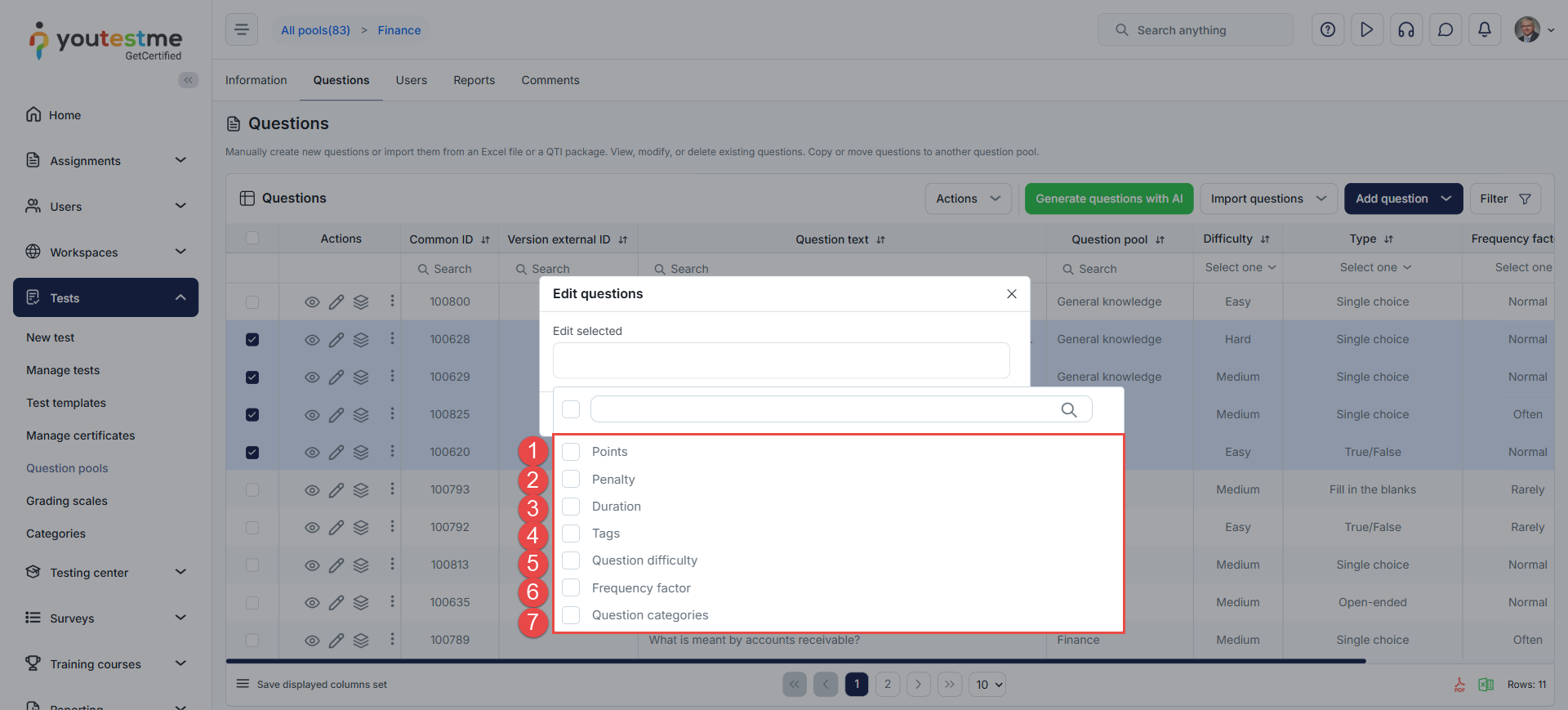Click Generate questions with AI button
Image resolution: width=1568 pixels, height=710 pixels.
[1109, 199]
